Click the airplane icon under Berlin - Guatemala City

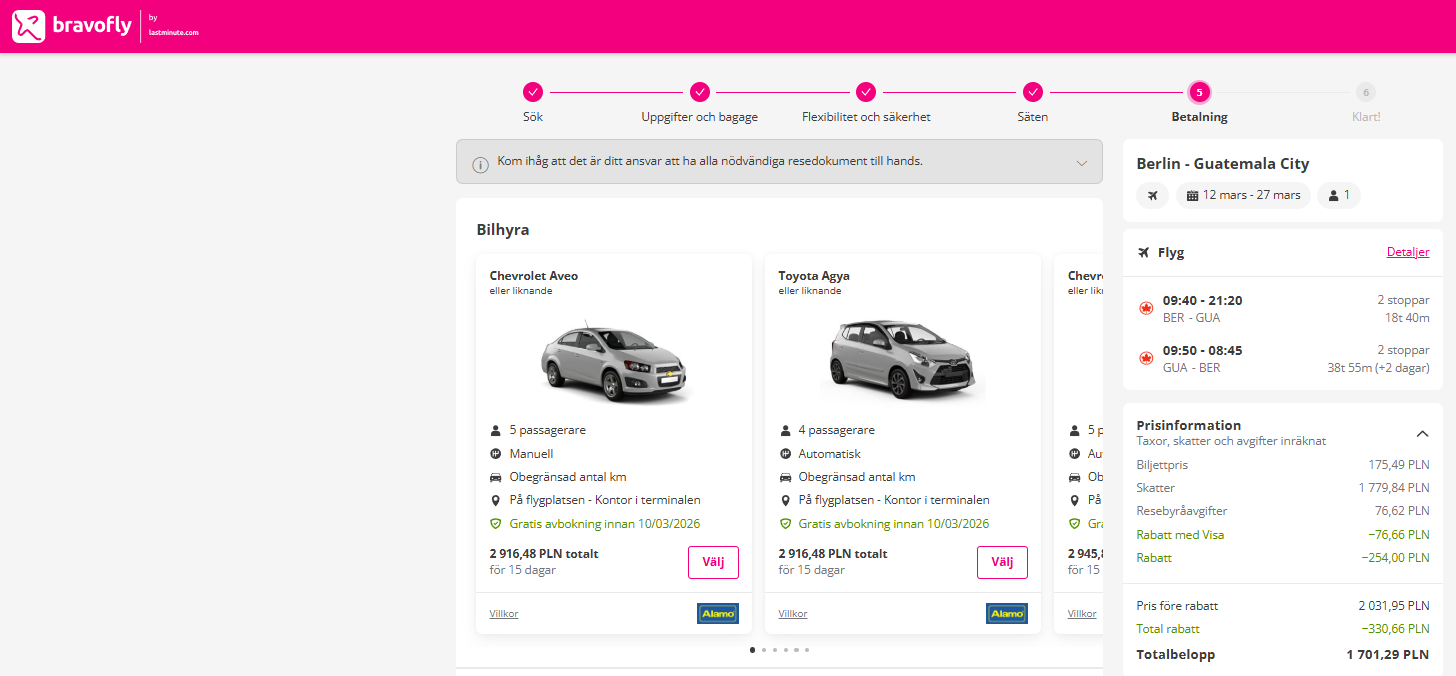point(1152,195)
